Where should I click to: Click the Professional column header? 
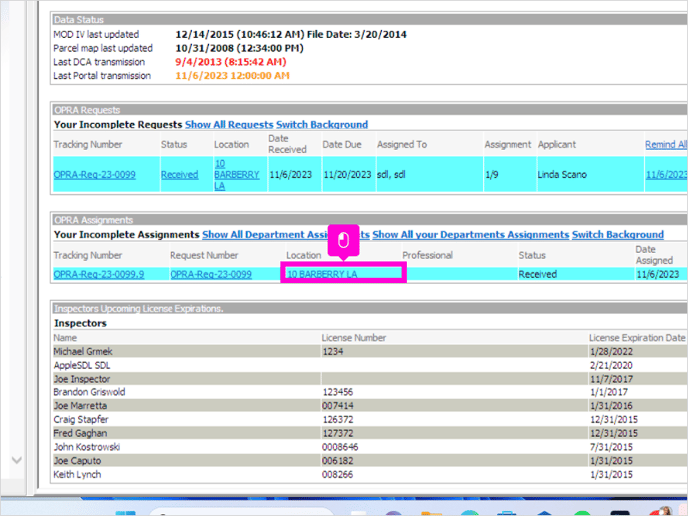click(427, 255)
